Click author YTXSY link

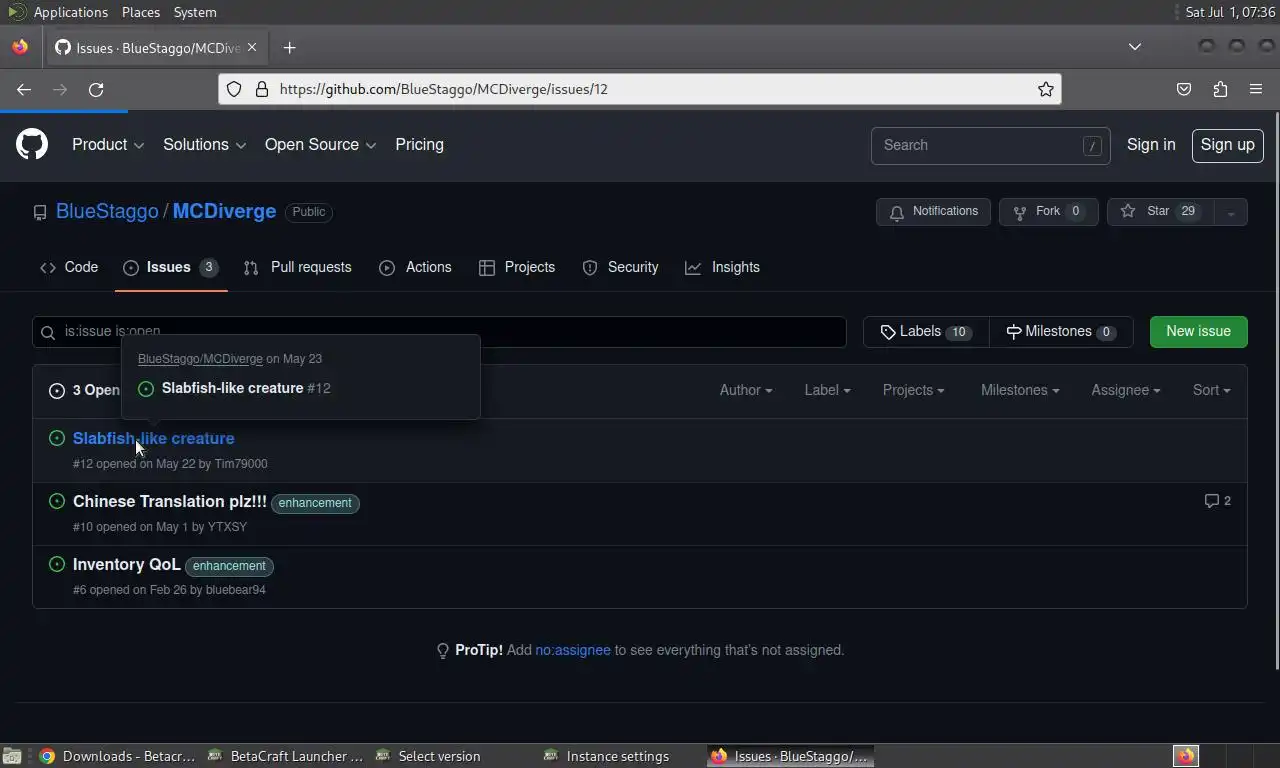coord(227,527)
